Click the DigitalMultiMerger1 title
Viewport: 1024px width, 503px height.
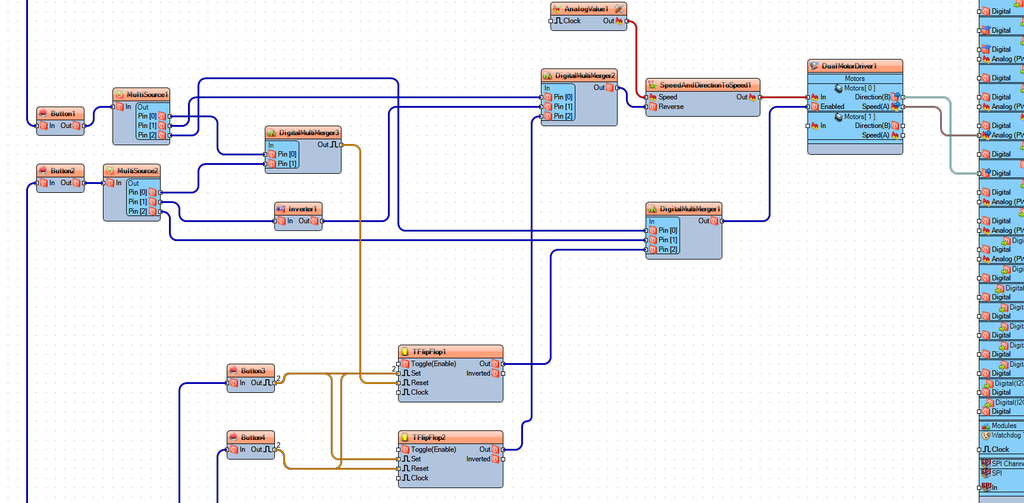point(690,209)
